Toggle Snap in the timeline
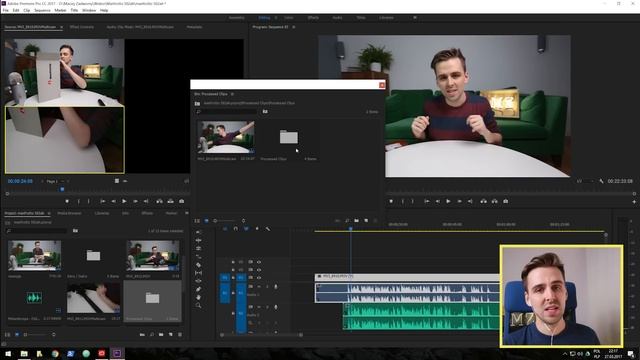Screen dimensions: 640x360 [236, 229]
